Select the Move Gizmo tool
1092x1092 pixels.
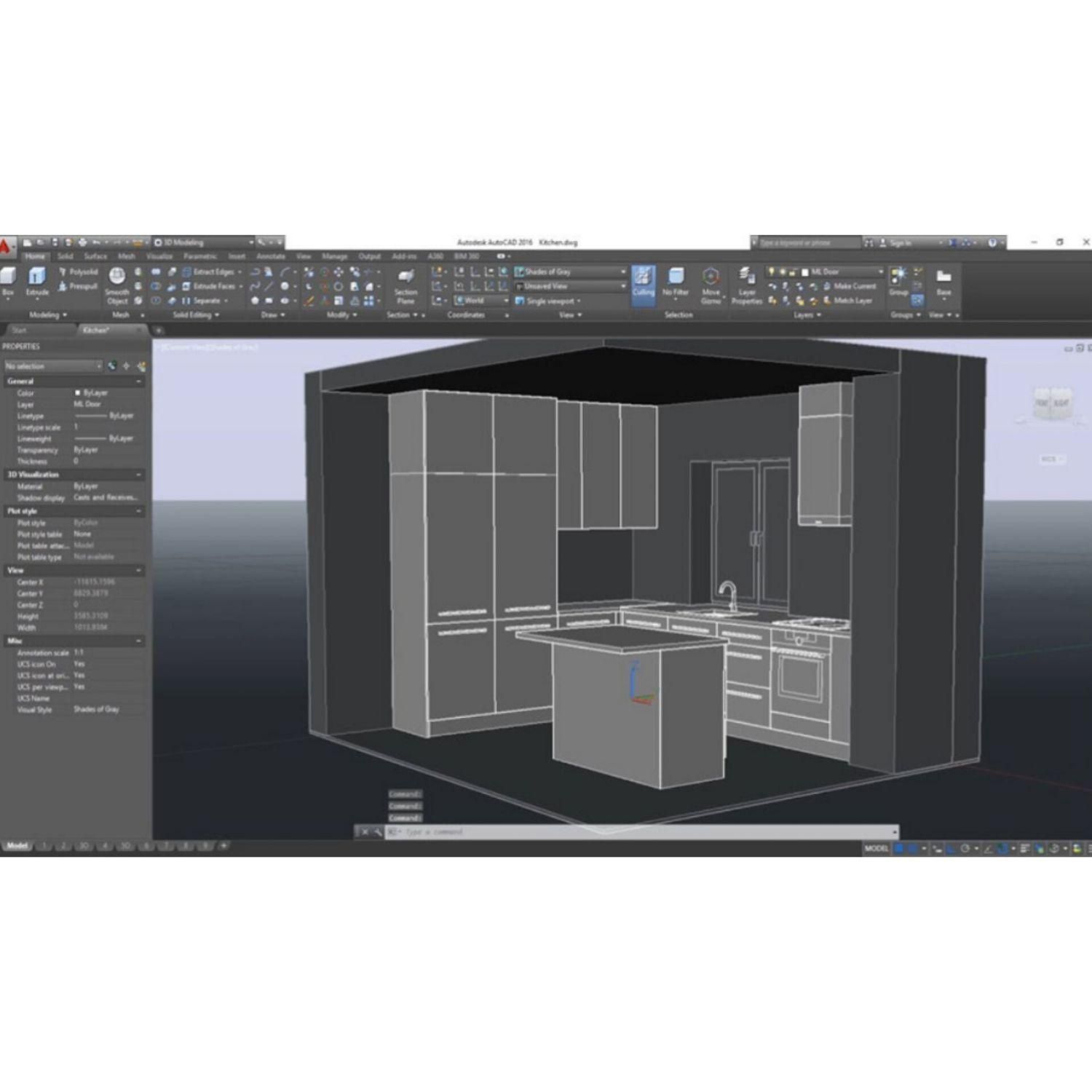point(711,285)
